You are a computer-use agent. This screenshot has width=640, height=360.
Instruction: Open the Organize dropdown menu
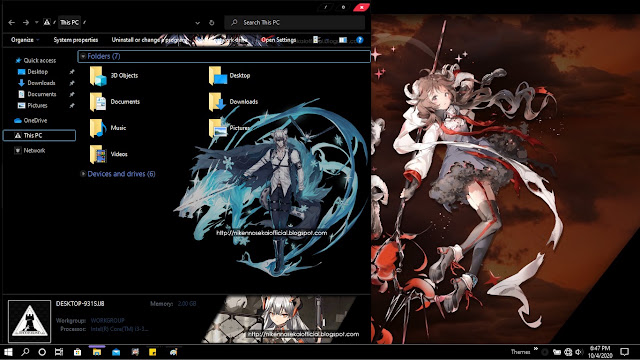(25, 40)
